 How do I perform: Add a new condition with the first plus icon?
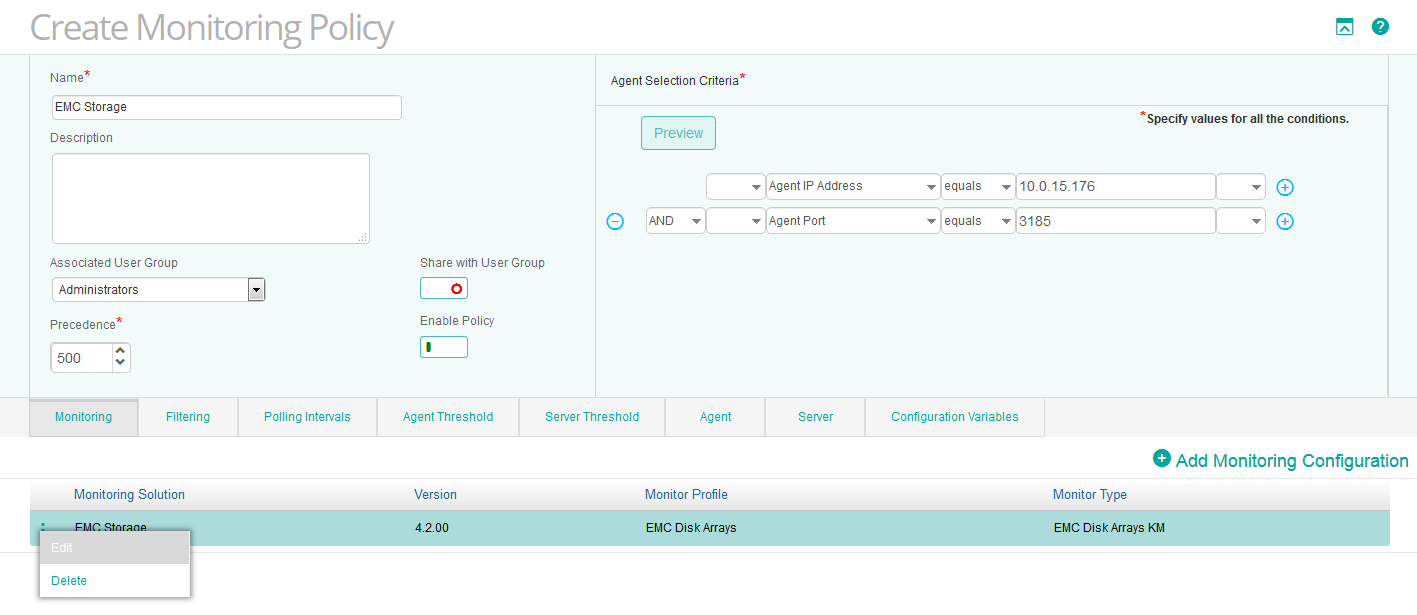pos(1285,187)
